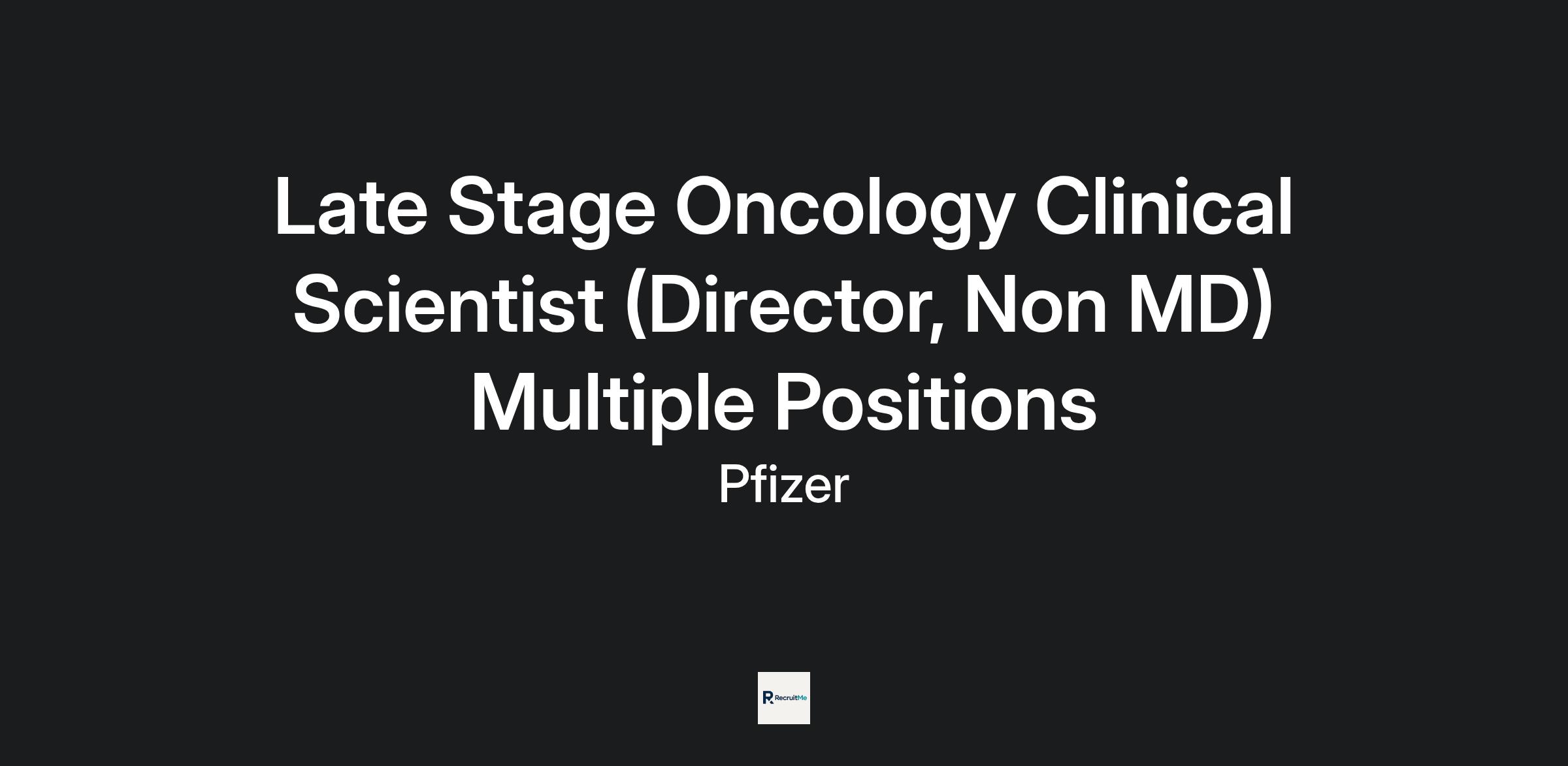This screenshot has height=766, width=1568.
Task: Select the word 'Positions'
Action: pyautogui.click(x=935, y=404)
